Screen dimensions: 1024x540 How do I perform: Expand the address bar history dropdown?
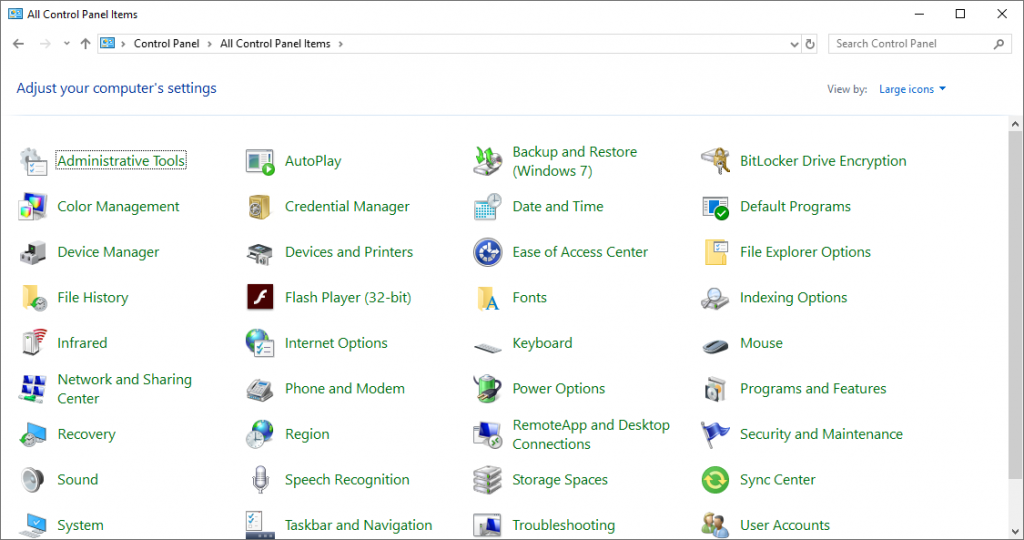tap(794, 44)
